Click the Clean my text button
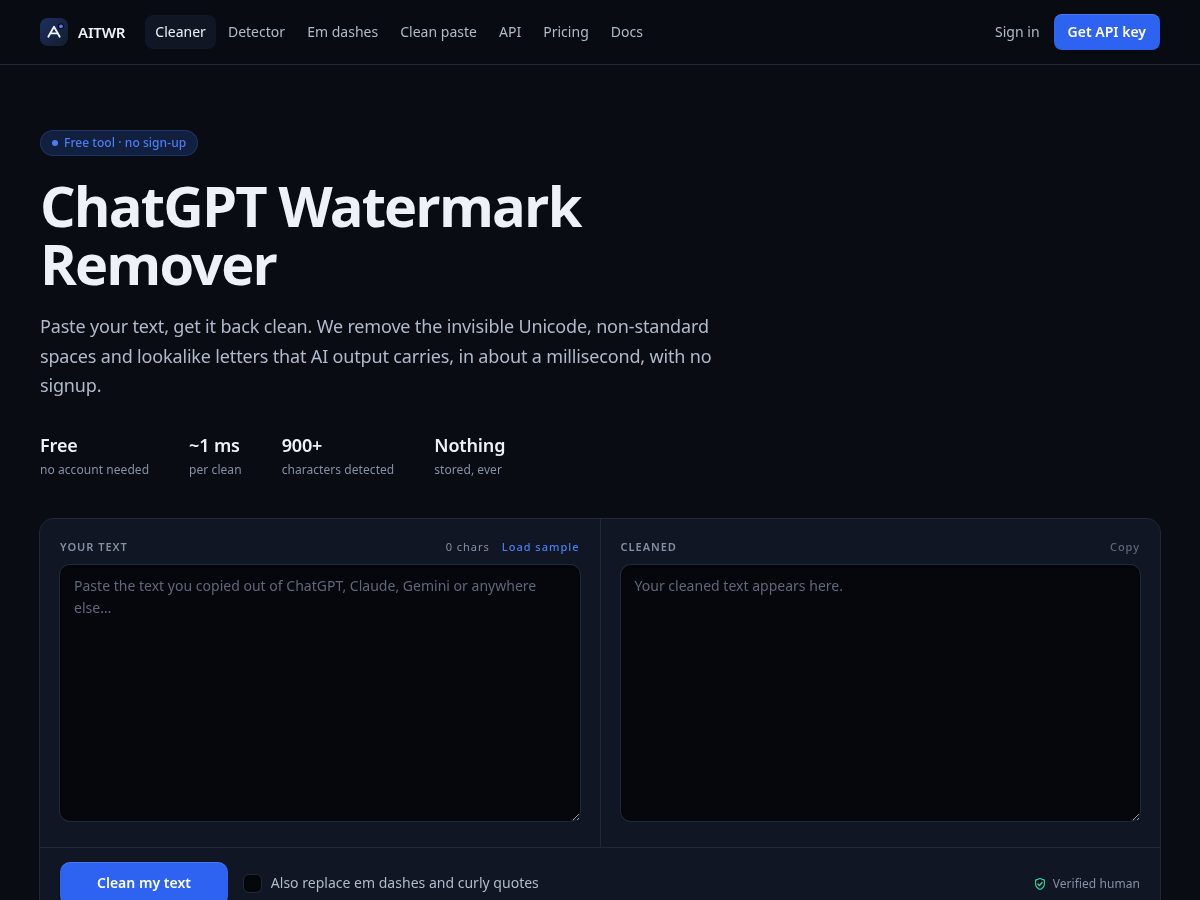Viewport: 1200px width, 900px height. (144, 882)
